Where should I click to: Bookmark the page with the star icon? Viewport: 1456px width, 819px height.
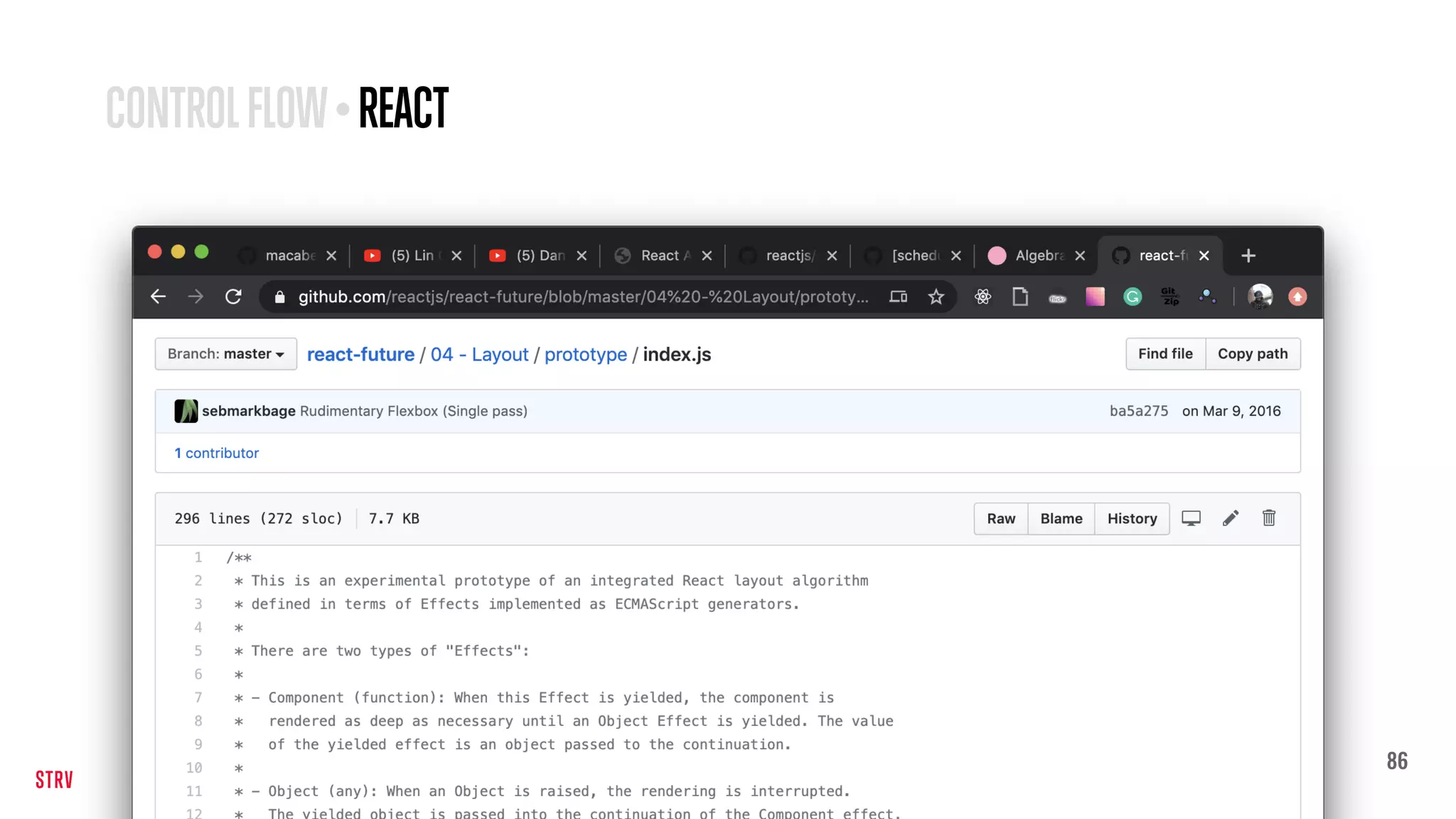click(936, 296)
